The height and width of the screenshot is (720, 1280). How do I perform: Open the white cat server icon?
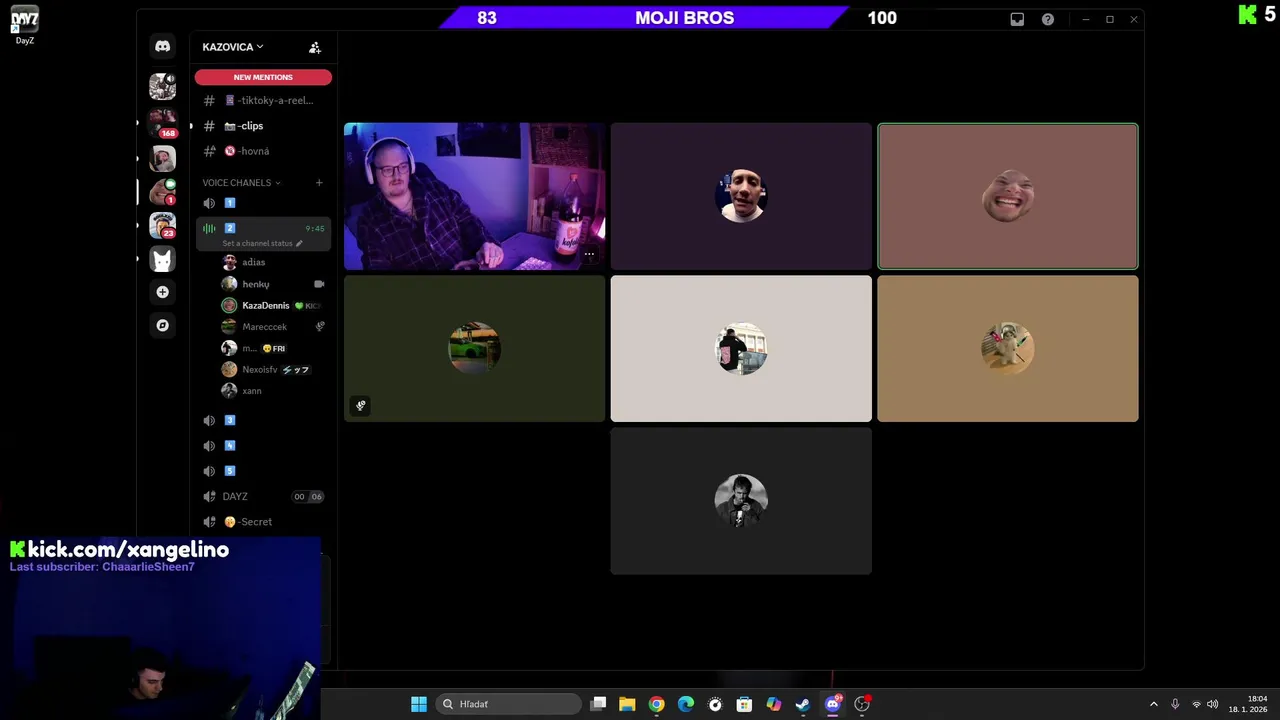pos(162,259)
